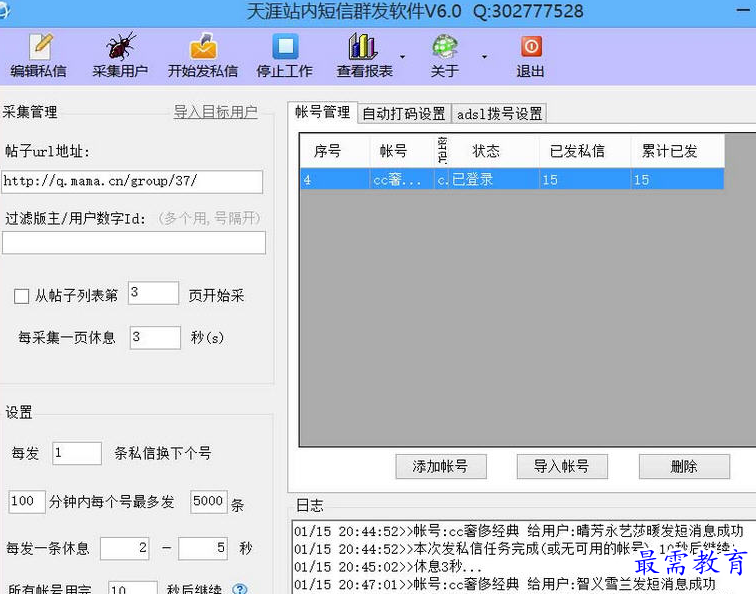The height and width of the screenshot is (594, 756).
Task: Click the maximum rest field showing 5
Action: (x=203, y=548)
